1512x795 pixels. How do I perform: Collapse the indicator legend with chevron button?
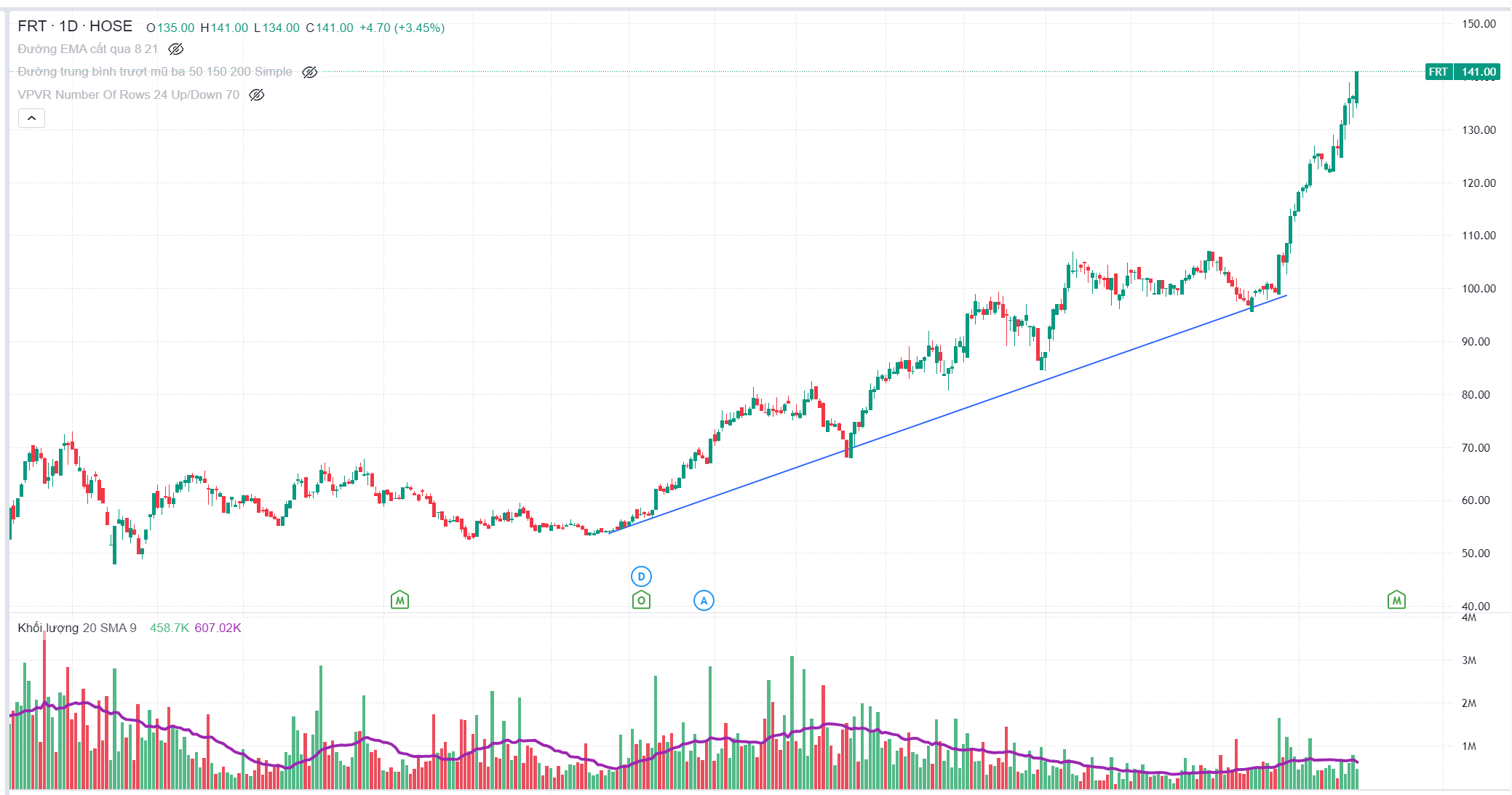[31, 118]
